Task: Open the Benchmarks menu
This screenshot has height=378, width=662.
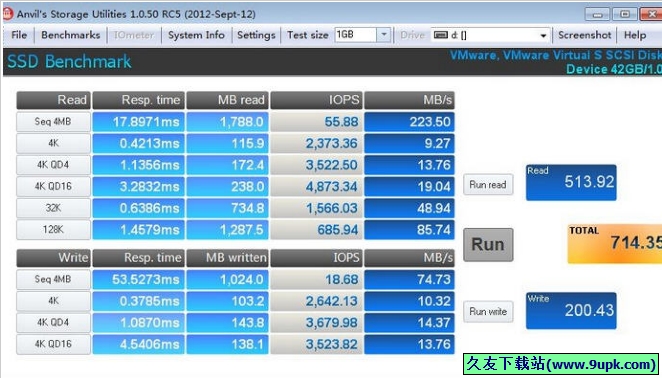Action: coord(71,35)
